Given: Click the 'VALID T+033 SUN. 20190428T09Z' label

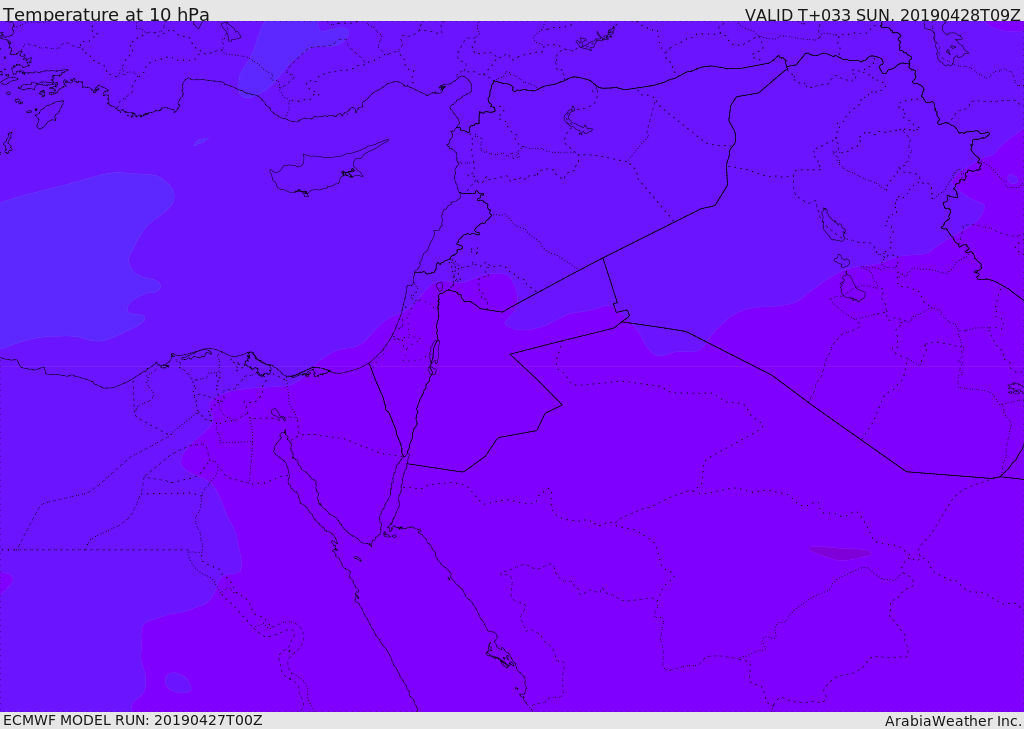Looking at the screenshot, I should coord(882,14).
